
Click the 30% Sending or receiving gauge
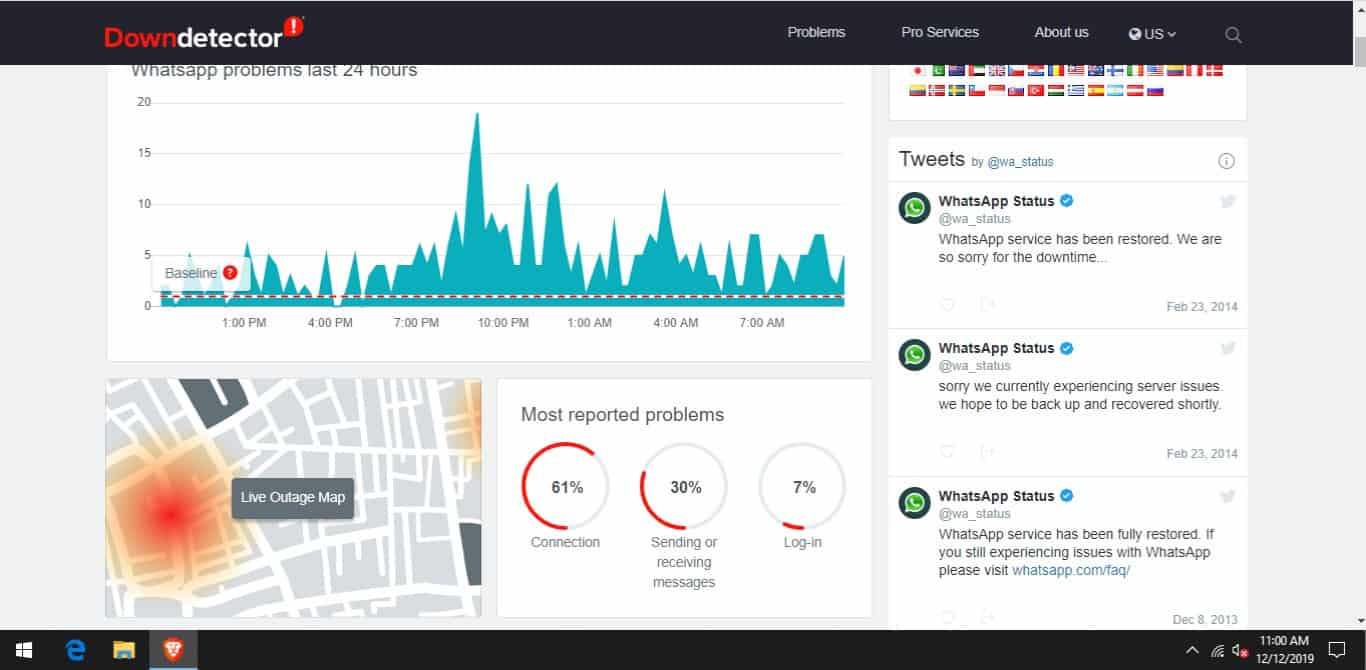click(684, 487)
